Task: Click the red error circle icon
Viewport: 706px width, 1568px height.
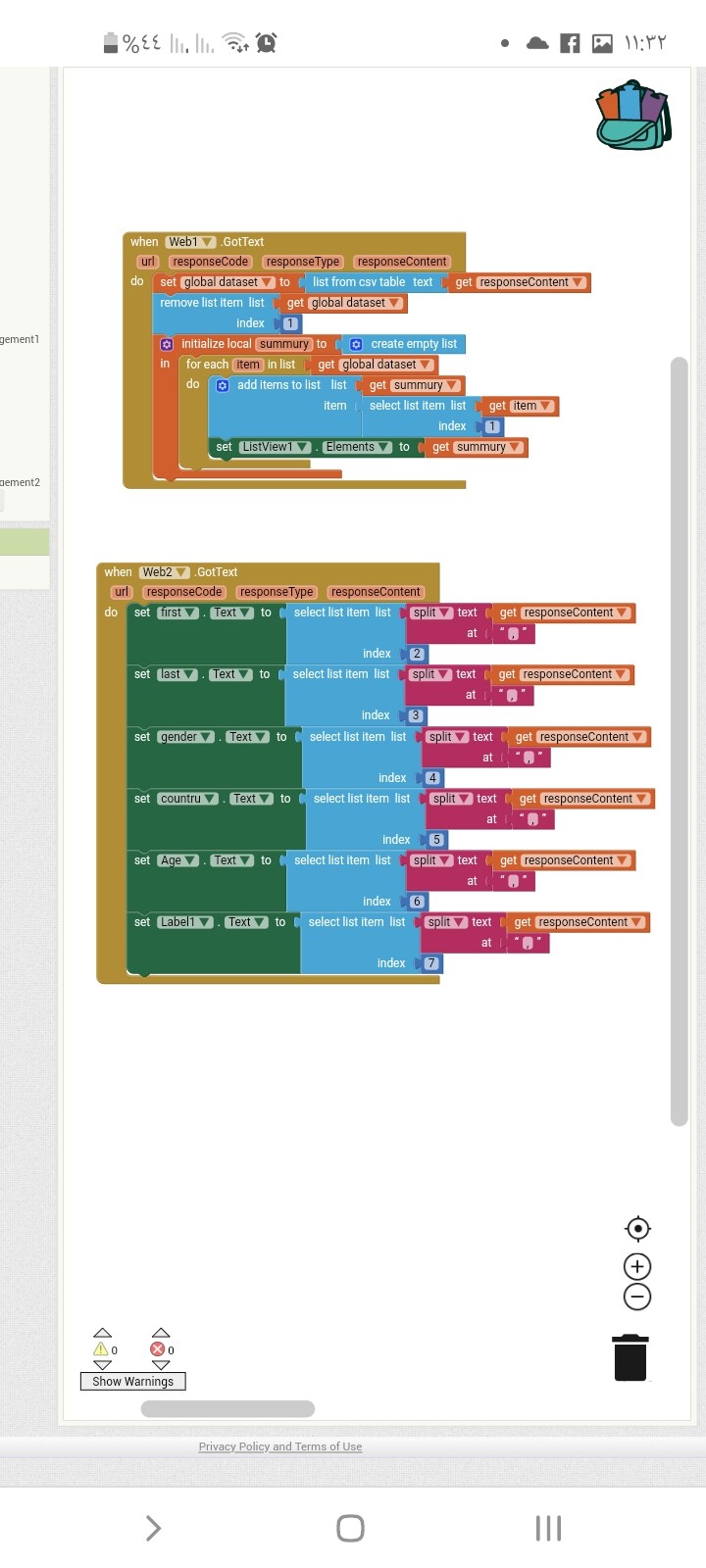Action: pyautogui.click(x=157, y=1349)
